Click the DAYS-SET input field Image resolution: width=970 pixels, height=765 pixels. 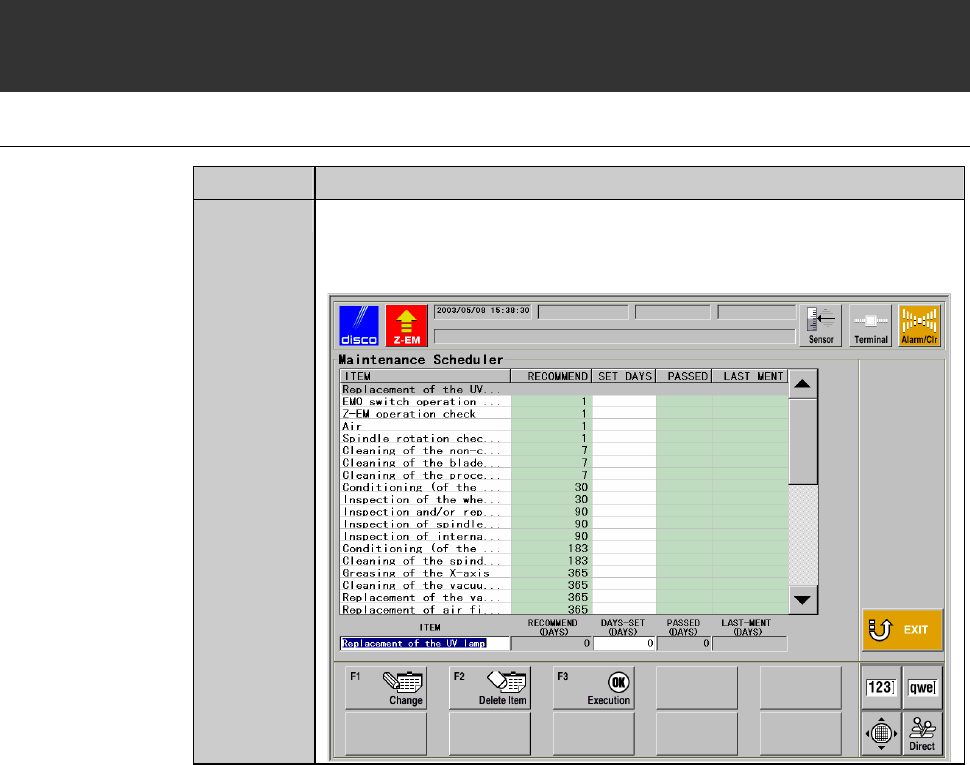click(624, 643)
